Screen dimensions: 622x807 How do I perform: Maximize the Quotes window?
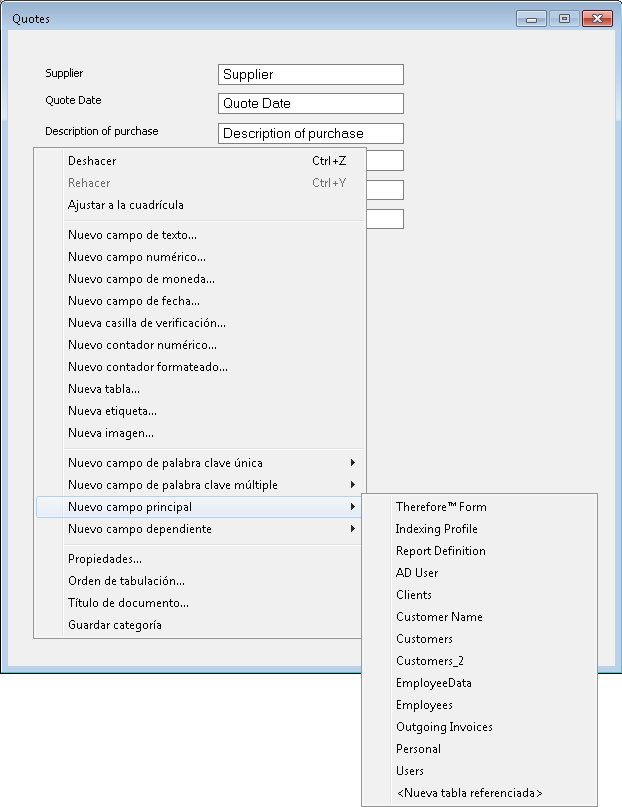point(564,19)
